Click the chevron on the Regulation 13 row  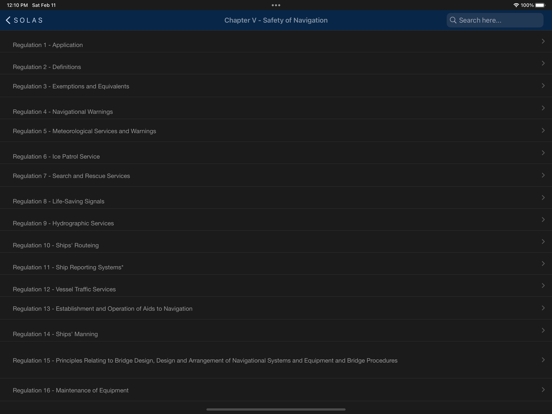(x=543, y=308)
